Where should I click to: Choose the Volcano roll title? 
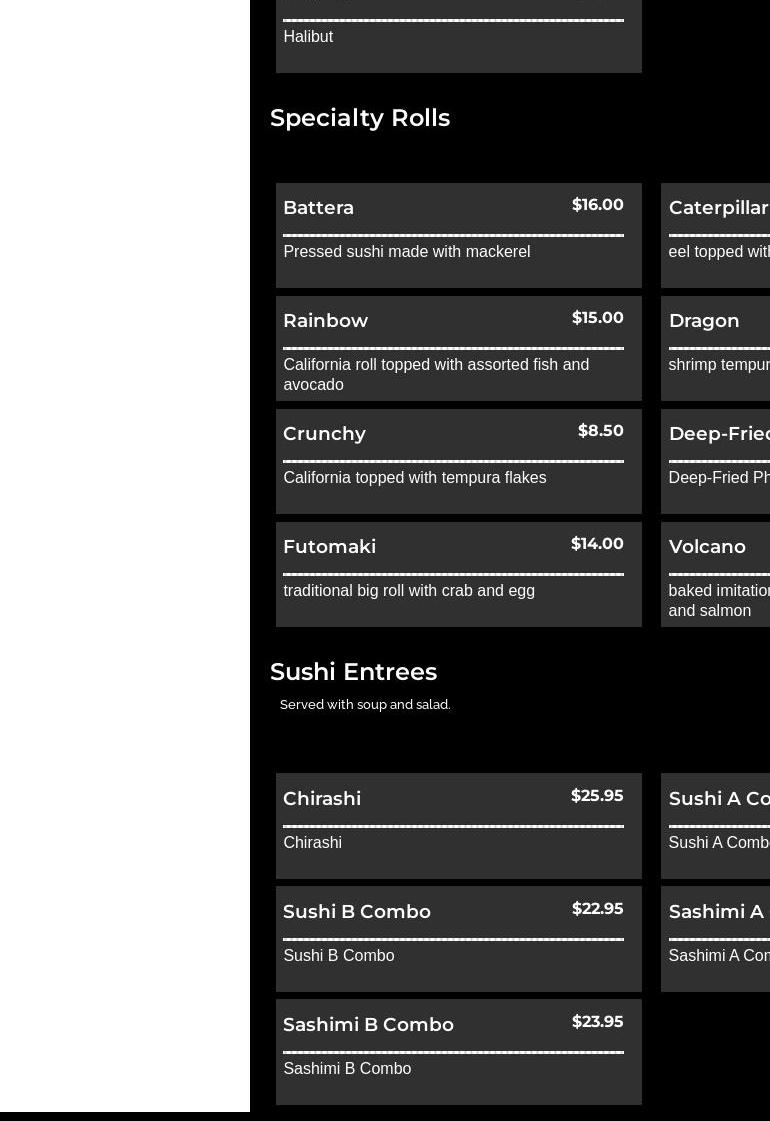coord(707,547)
